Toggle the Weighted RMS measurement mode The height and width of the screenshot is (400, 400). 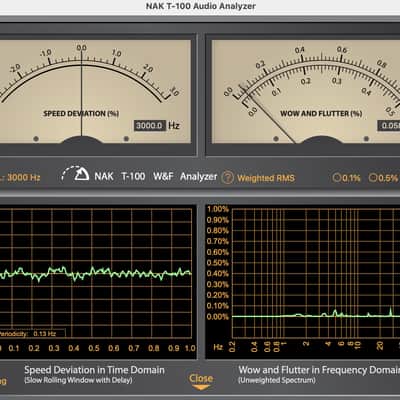(x=266, y=178)
